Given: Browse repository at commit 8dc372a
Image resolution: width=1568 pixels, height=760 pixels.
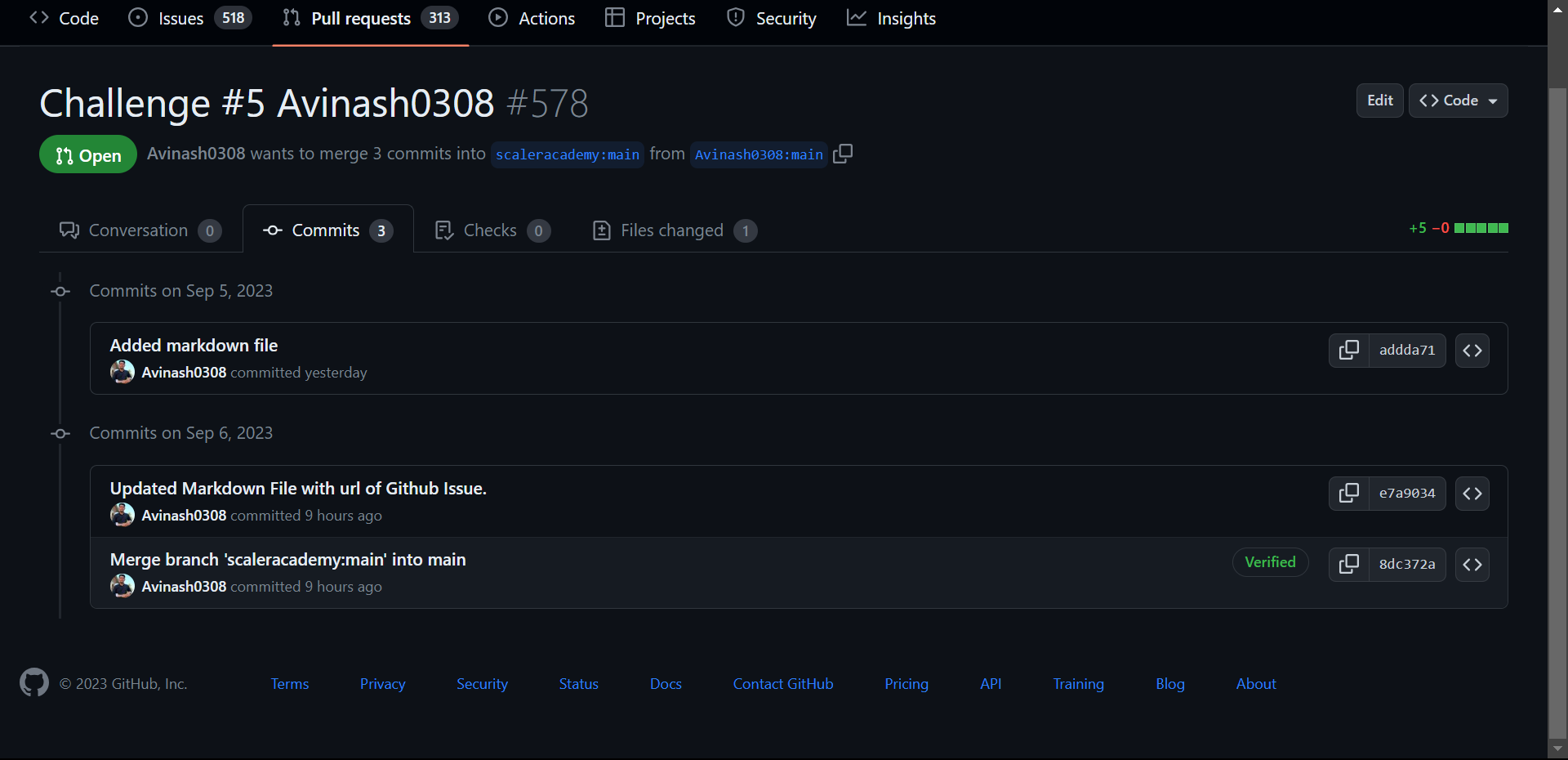Looking at the screenshot, I should pyautogui.click(x=1472, y=565).
